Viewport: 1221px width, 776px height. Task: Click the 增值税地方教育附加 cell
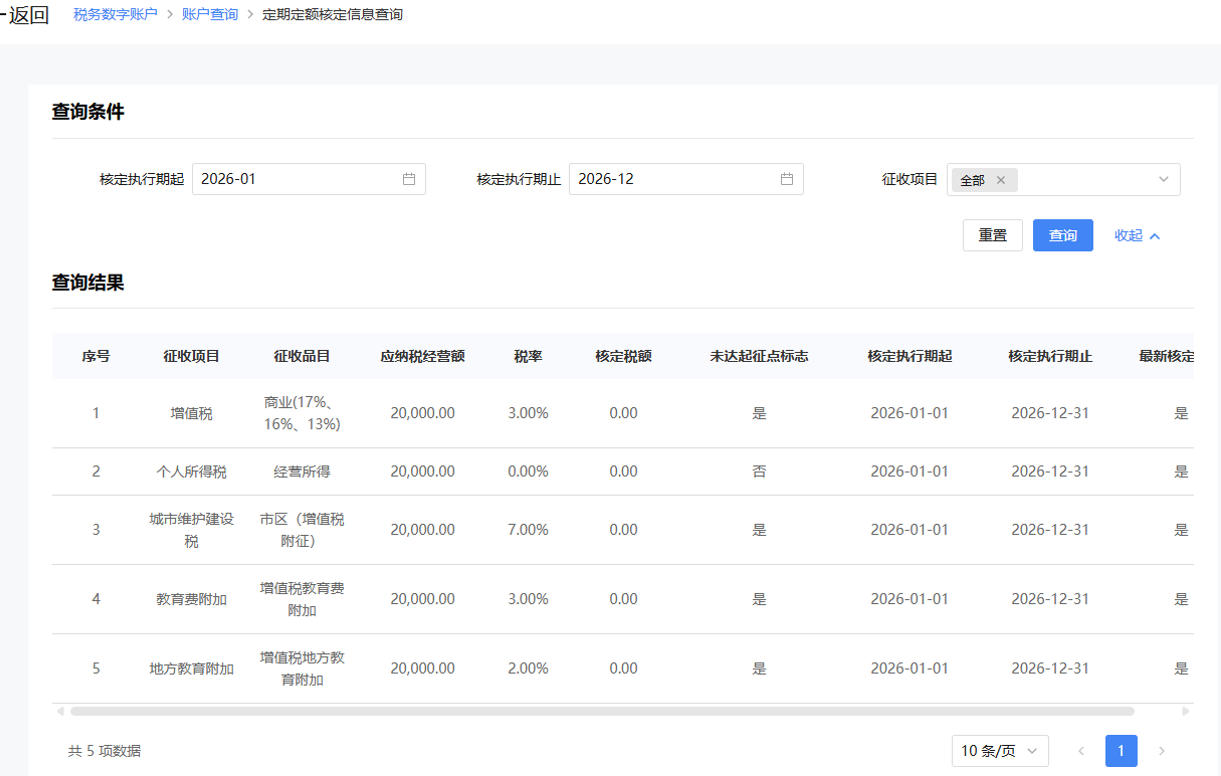pos(302,668)
